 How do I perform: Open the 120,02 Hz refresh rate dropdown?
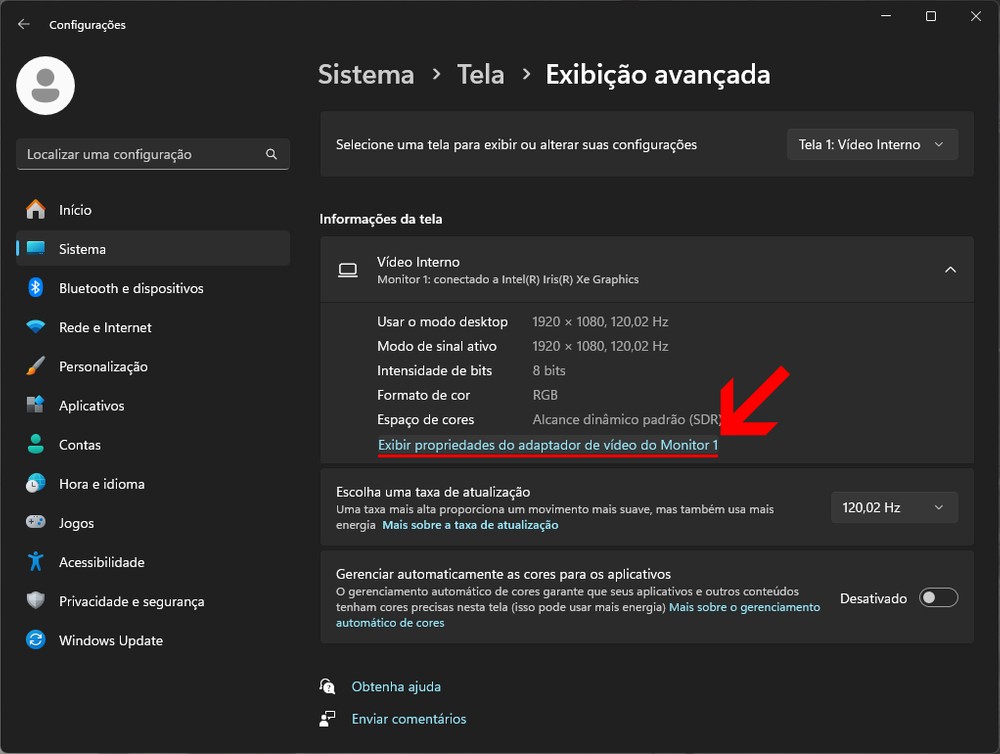tap(893, 508)
